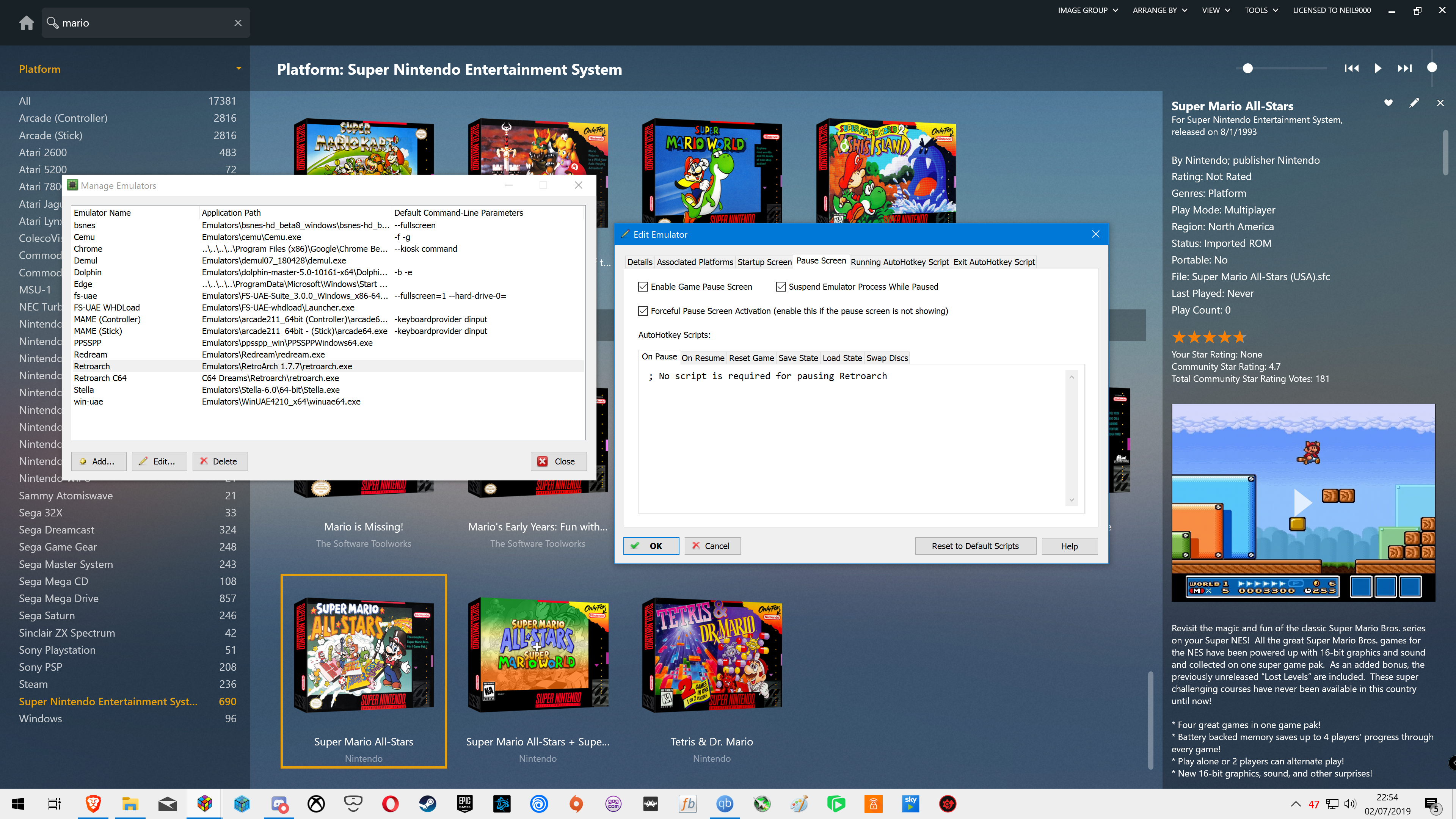Delete the selected emulator
The image size is (1456, 819).
220,461
